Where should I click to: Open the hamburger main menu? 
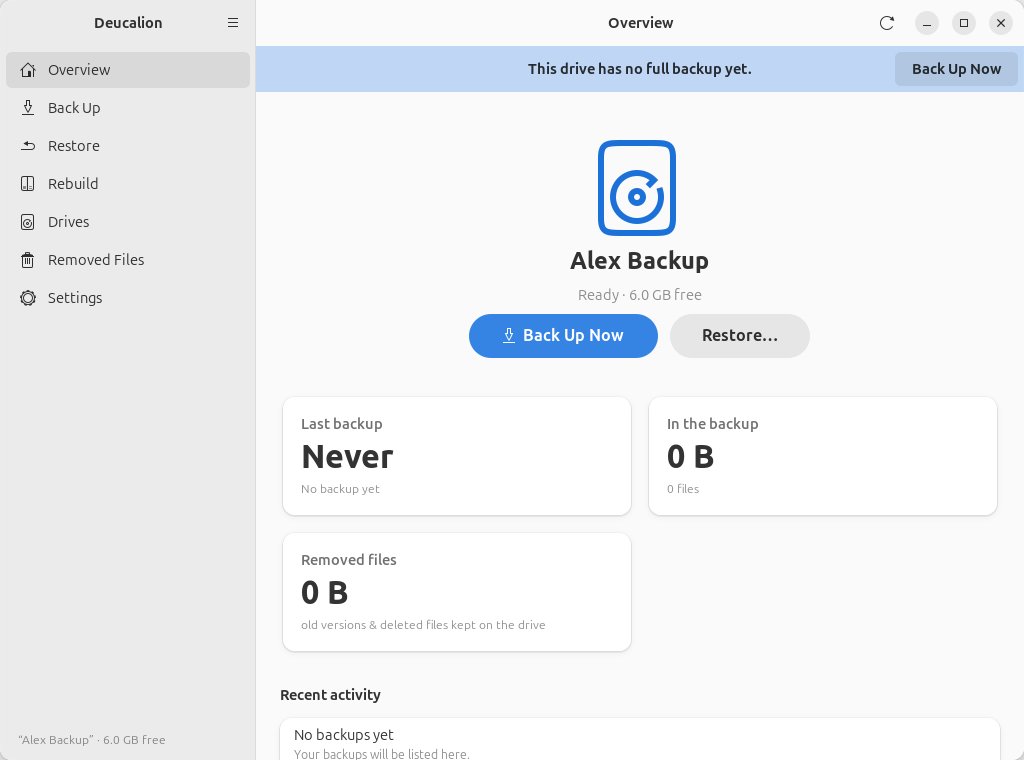click(x=232, y=23)
